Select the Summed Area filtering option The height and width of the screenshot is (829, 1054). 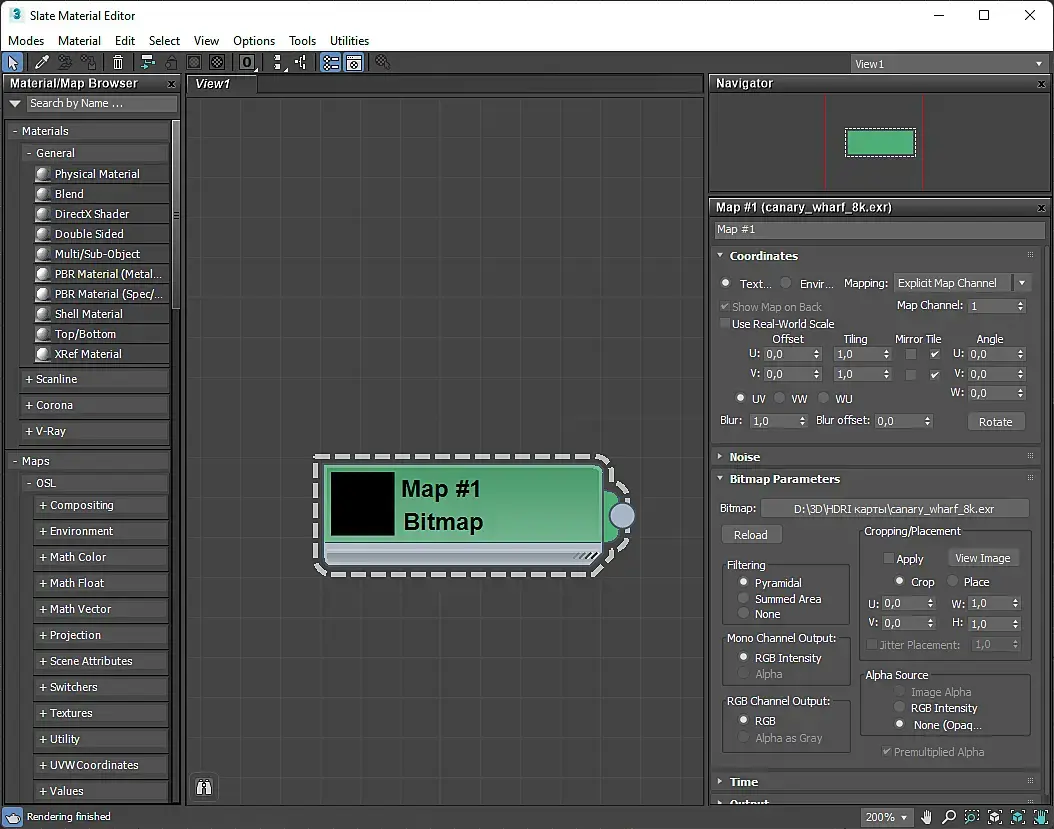tap(743, 599)
